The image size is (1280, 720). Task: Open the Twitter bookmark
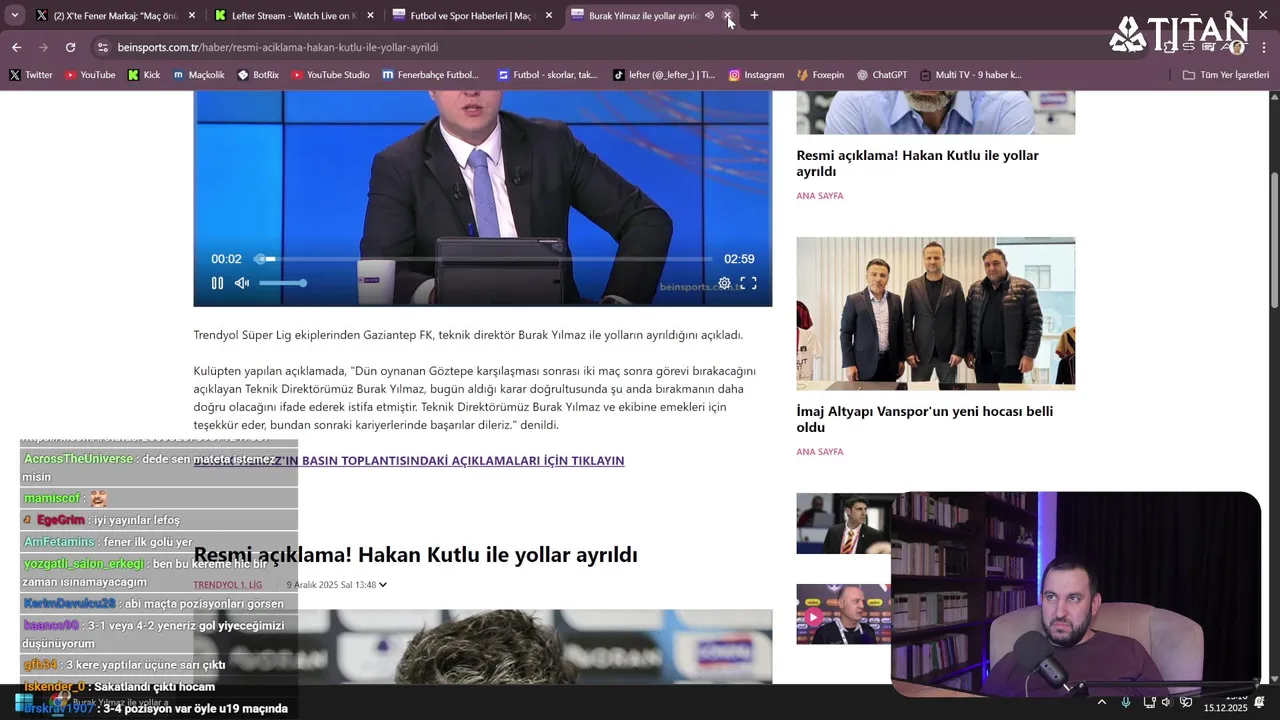pos(31,75)
